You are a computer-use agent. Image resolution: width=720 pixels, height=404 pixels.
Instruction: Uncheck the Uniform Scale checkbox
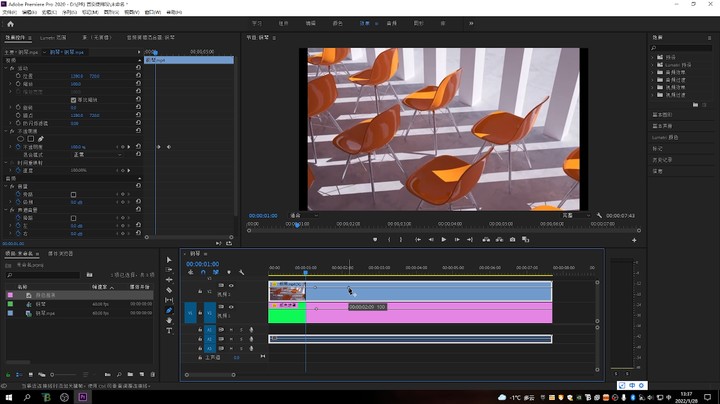73,100
